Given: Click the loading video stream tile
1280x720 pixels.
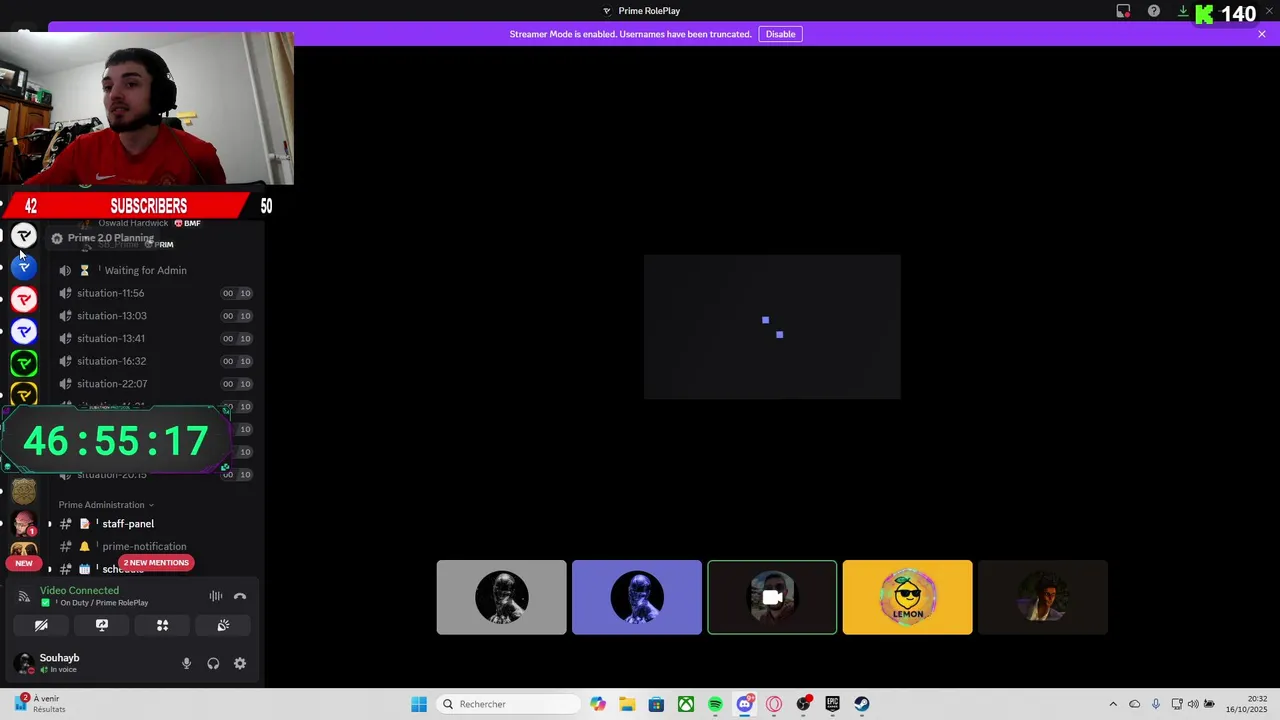Looking at the screenshot, I should [x=772, y=327].
